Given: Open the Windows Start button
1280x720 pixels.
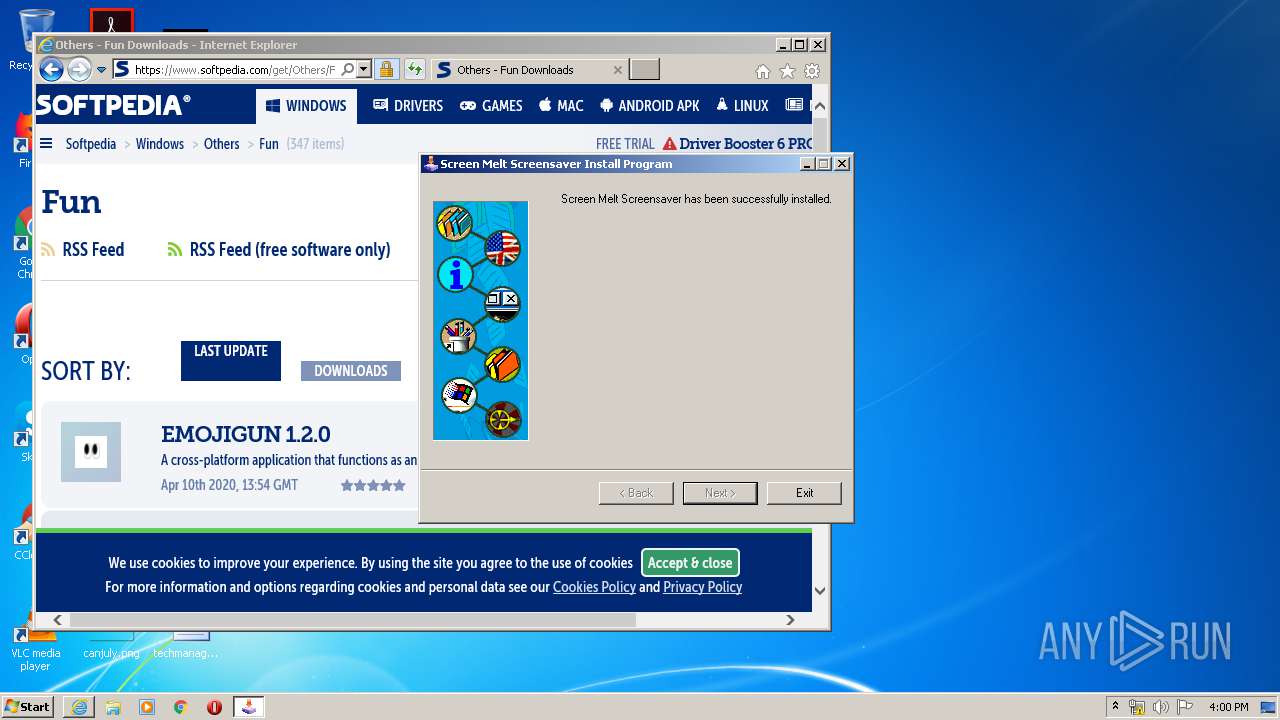Looking at the screenshot, I should [x=27, y=706].
